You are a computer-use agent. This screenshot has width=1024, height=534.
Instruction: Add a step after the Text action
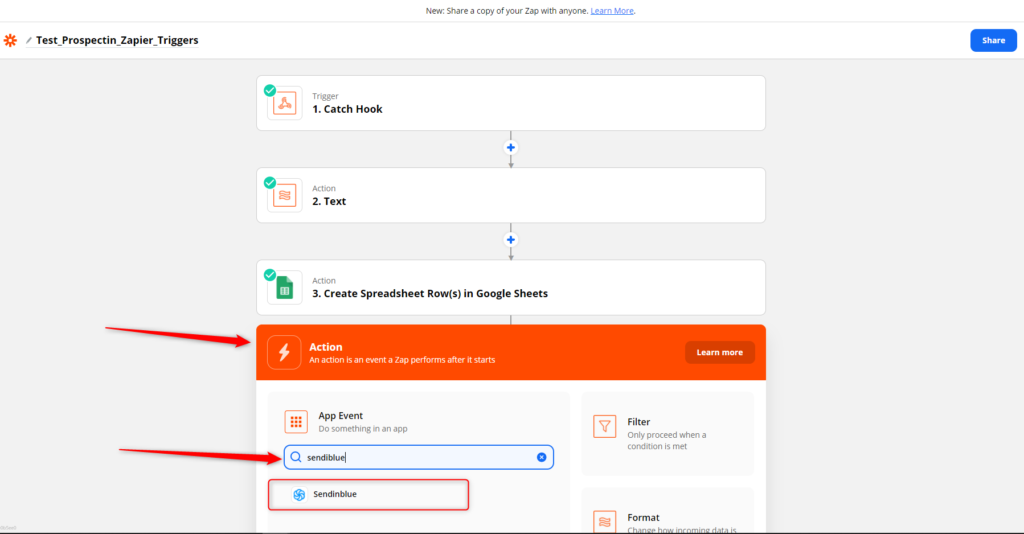(511, 240)
